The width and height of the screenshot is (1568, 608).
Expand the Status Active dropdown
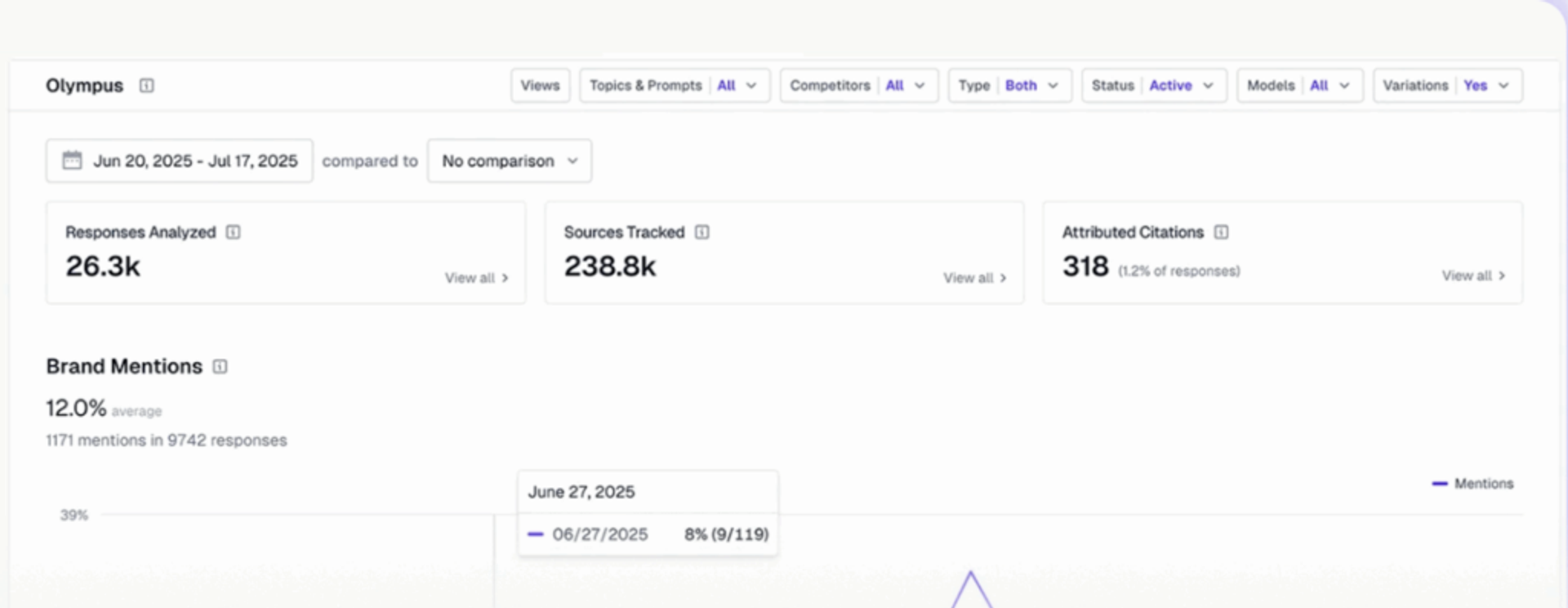pyautogui.click(x=1155, y=86)
